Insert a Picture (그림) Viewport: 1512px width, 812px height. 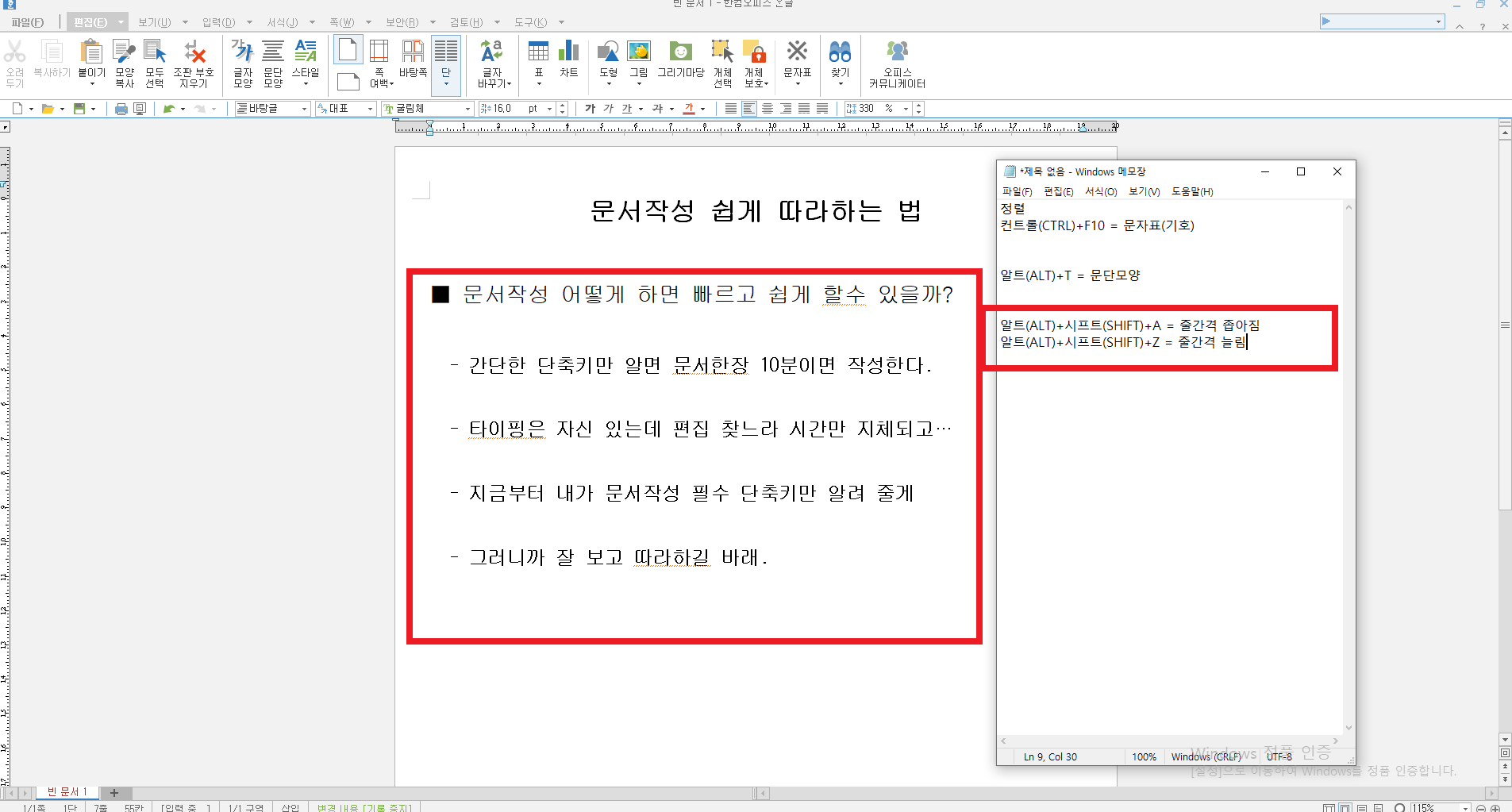click(x=639, y=52)
